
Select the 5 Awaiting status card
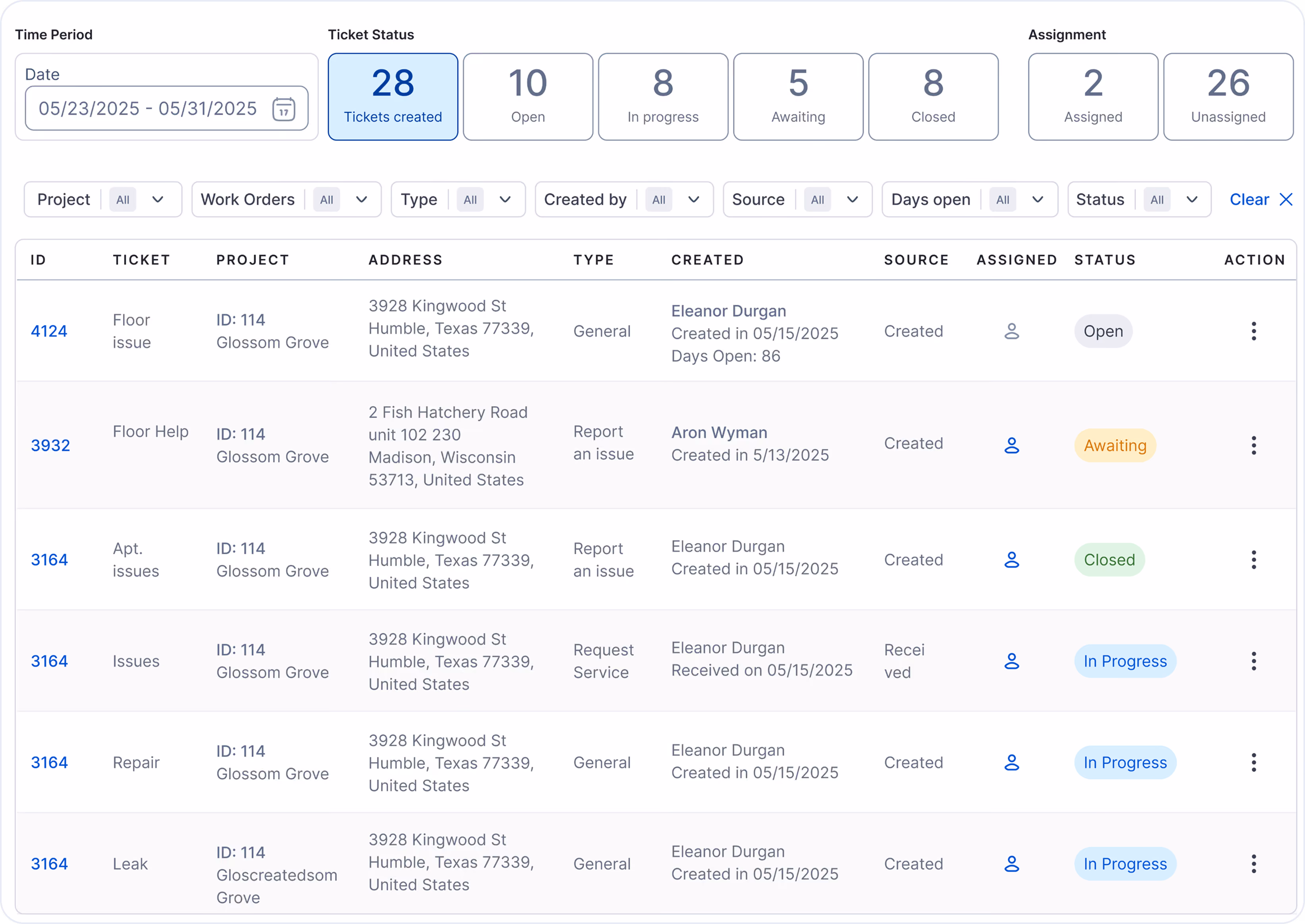(798, 97)
